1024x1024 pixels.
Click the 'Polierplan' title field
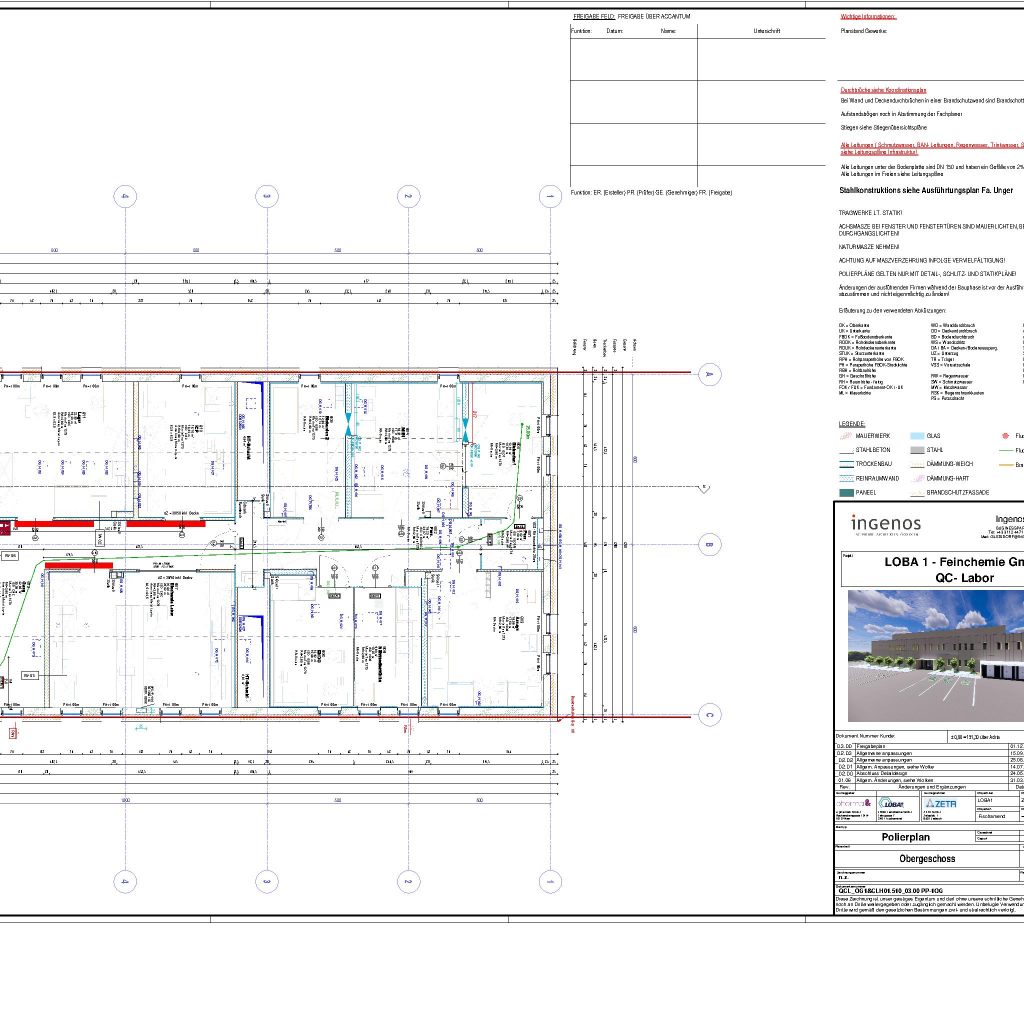point(904,837)
